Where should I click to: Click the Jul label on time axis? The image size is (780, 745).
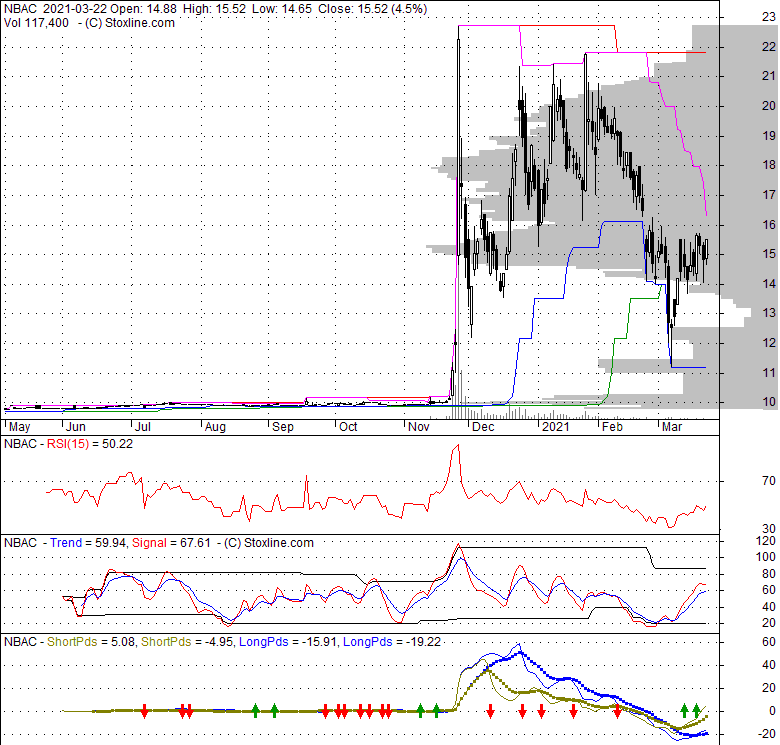coord(143,427)
